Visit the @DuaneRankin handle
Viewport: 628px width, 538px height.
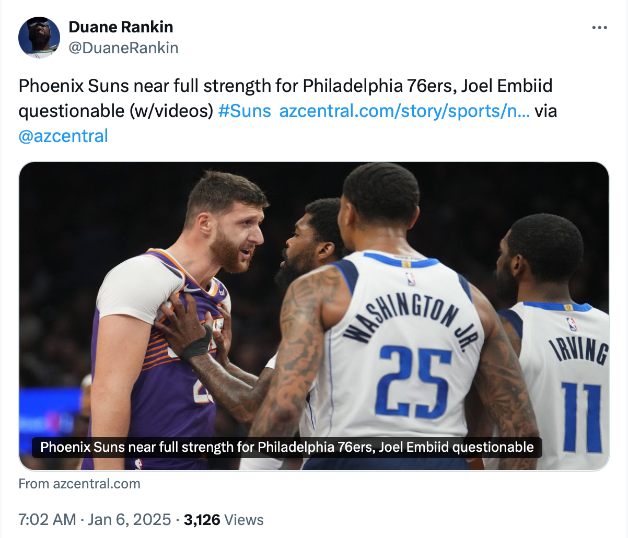[123, 47]
